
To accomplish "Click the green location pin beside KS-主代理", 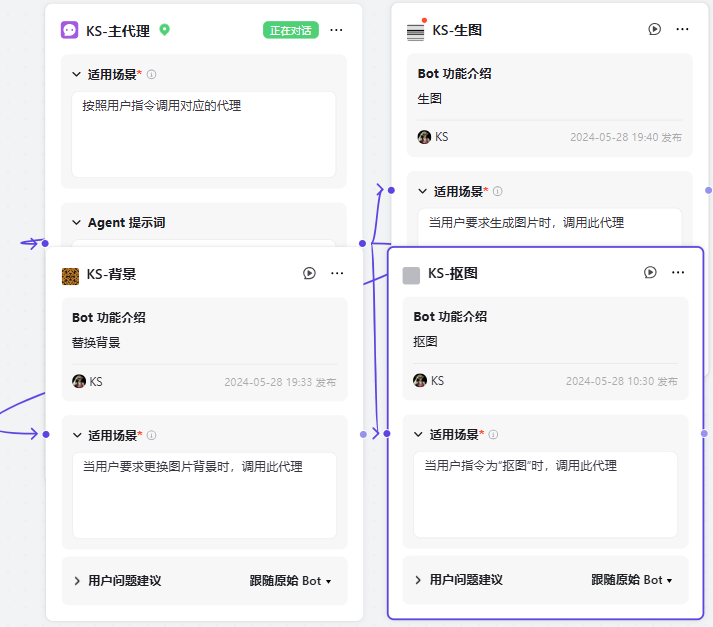I will coord(165,30).
